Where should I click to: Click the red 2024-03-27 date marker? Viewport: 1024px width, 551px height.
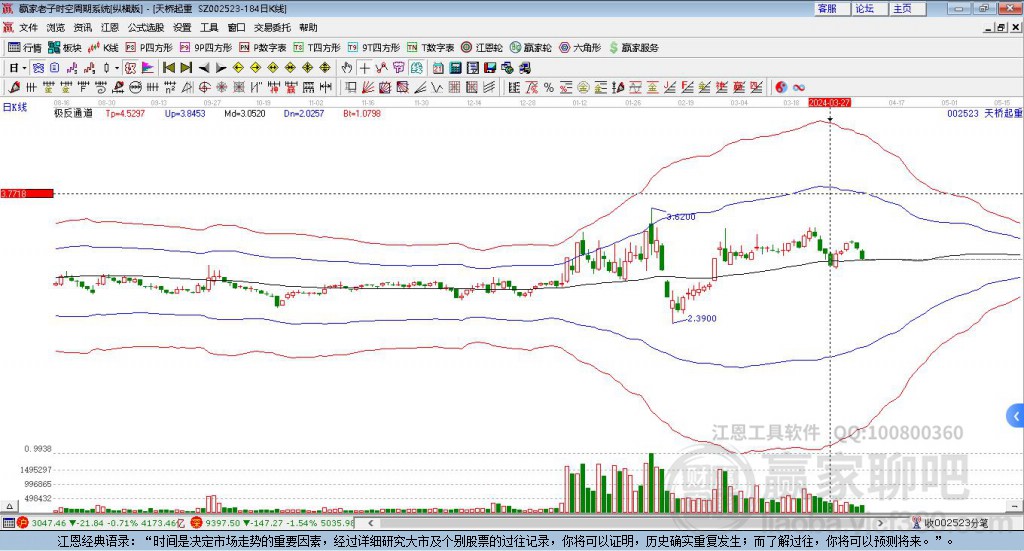pos(829,102)
